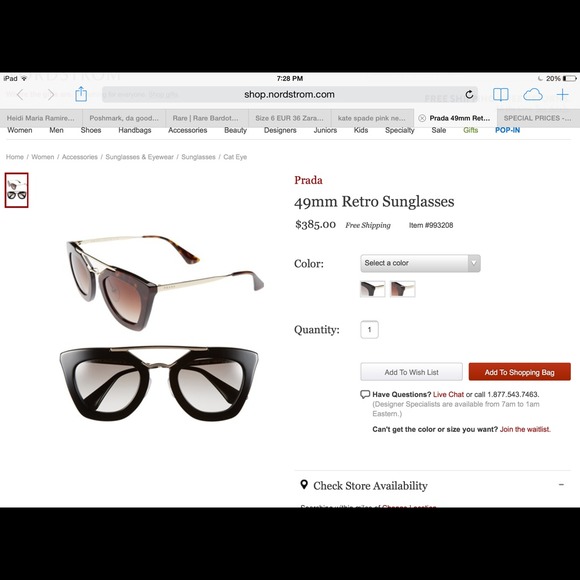Open the Shoes menu
This screenshot has width=580, height=580.
91,130
